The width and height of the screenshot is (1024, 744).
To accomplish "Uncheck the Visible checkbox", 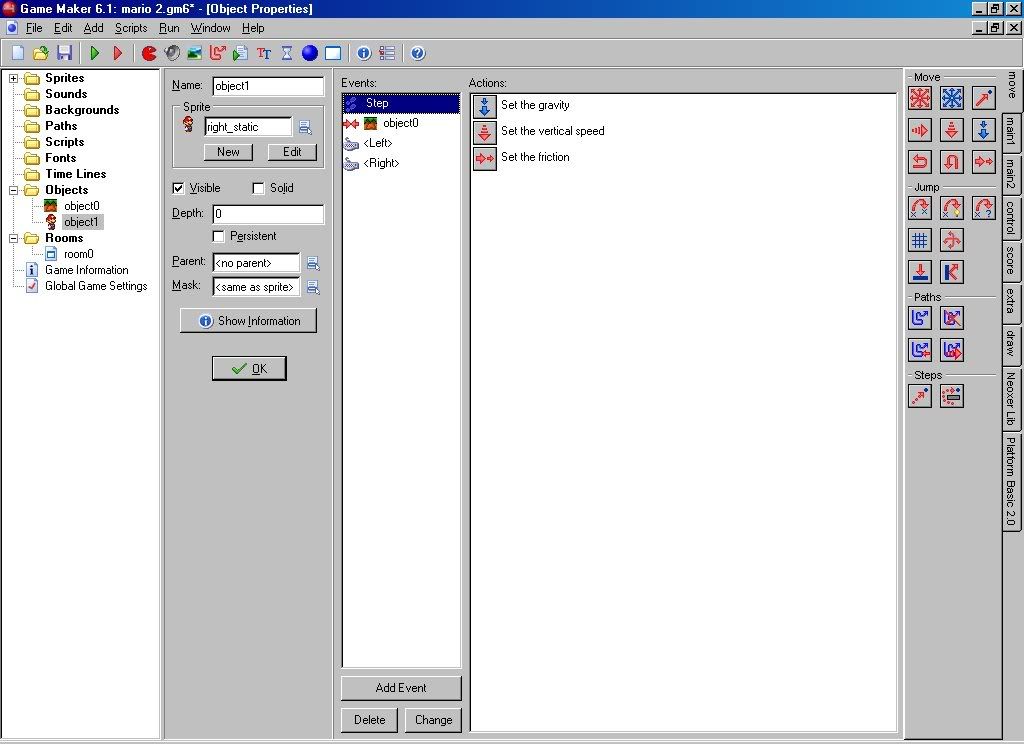I will point(178,188).
